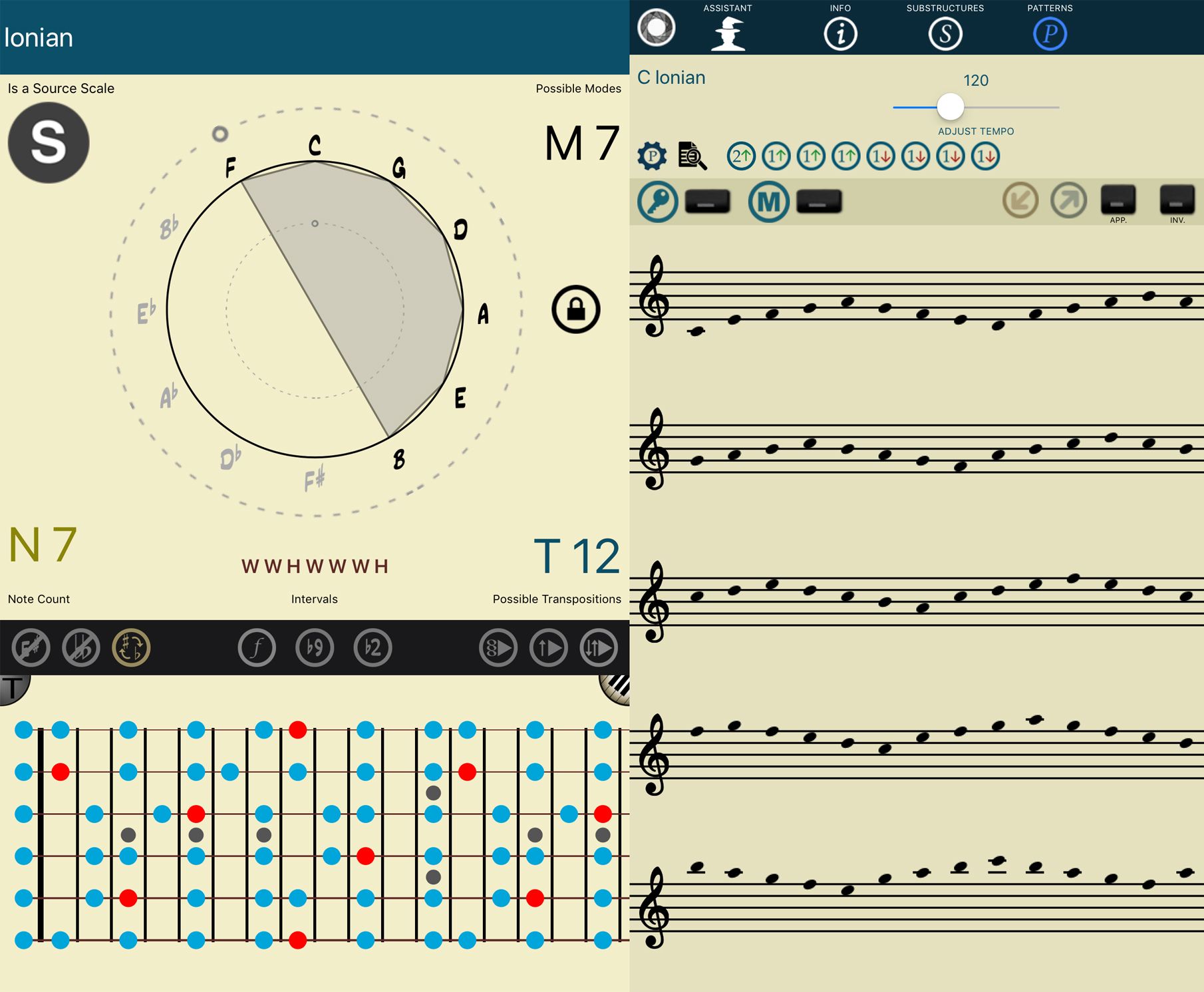Screen dimensions: 1204x992
Task: Click the pattern settings gear icon
Action: [652, 156]
